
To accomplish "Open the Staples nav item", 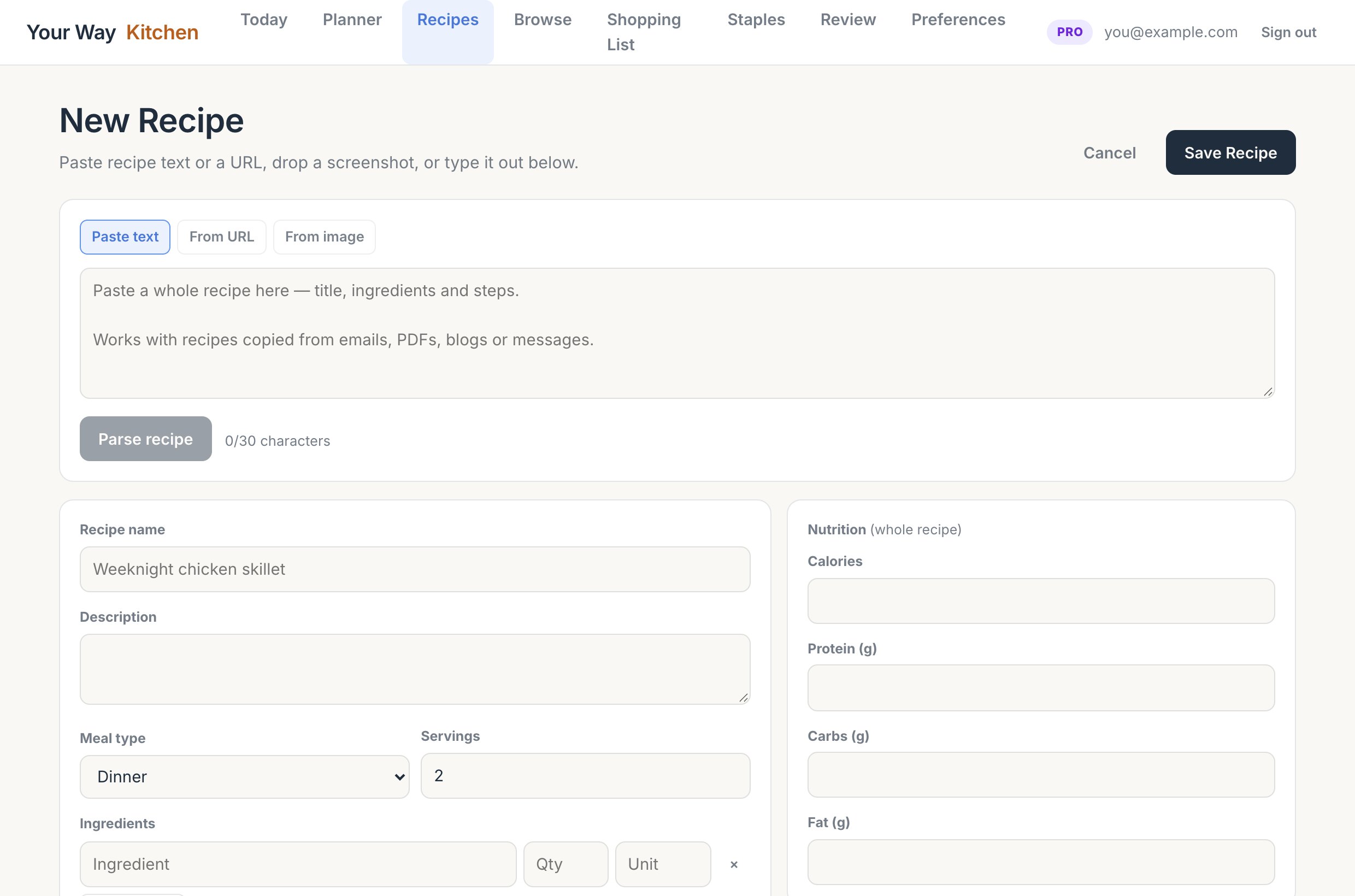I will click(x=756, y=20).
